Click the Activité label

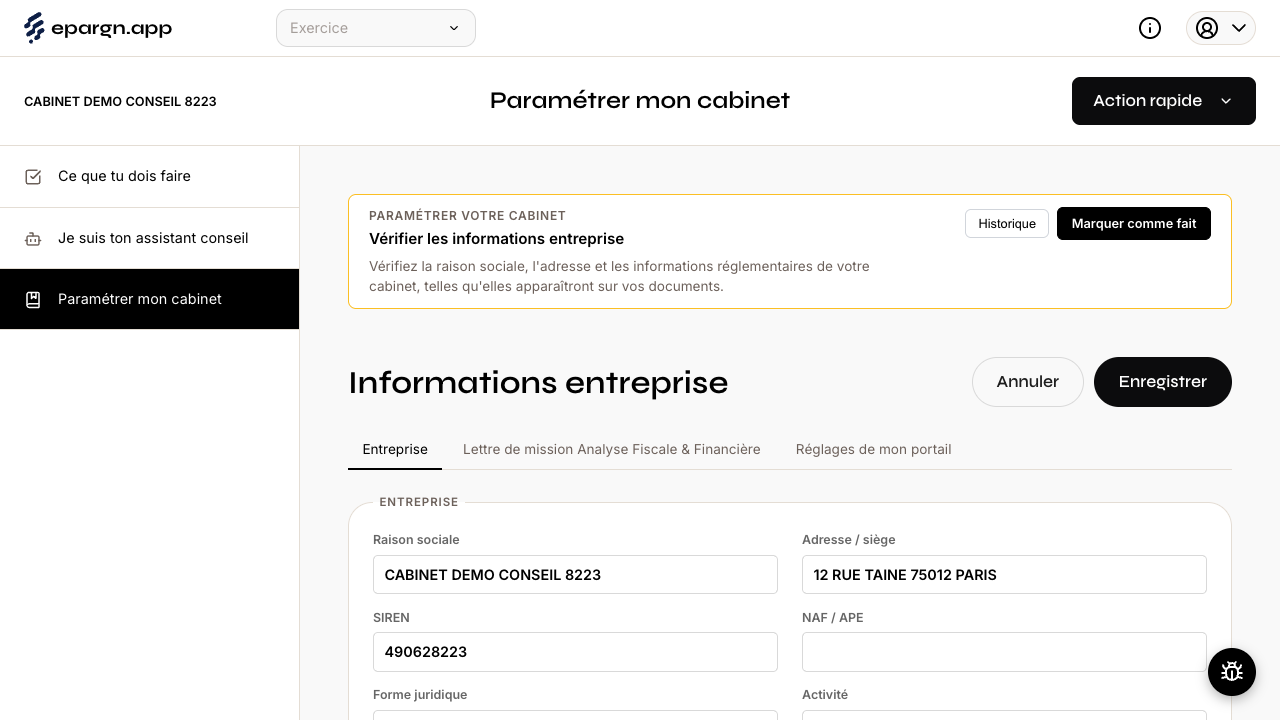click(825, 695)
